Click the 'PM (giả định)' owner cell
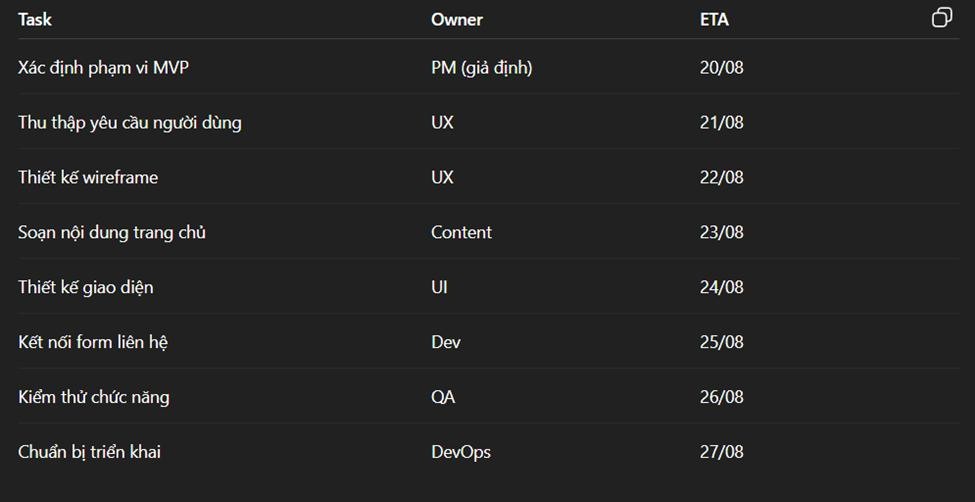This screenshot has height=502, width=975. tap(481, 68)
